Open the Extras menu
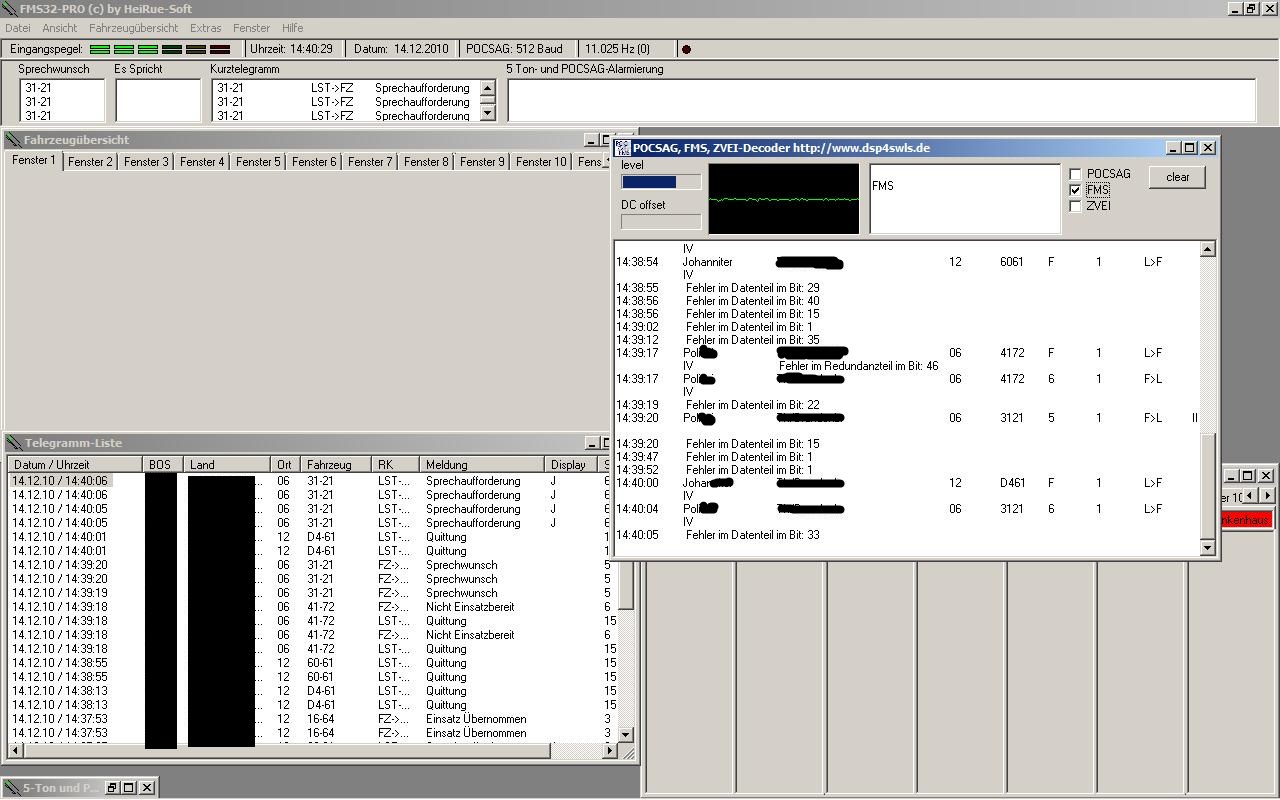The image size is (1280, 800). click(x=206, y=28)
